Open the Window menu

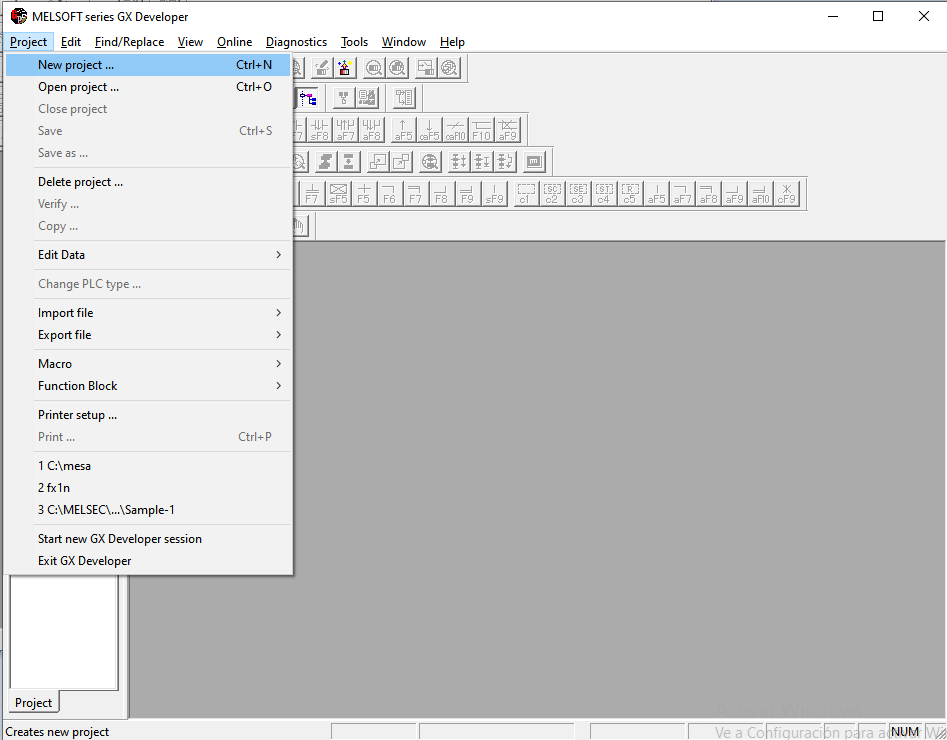(x=403, y=42)
